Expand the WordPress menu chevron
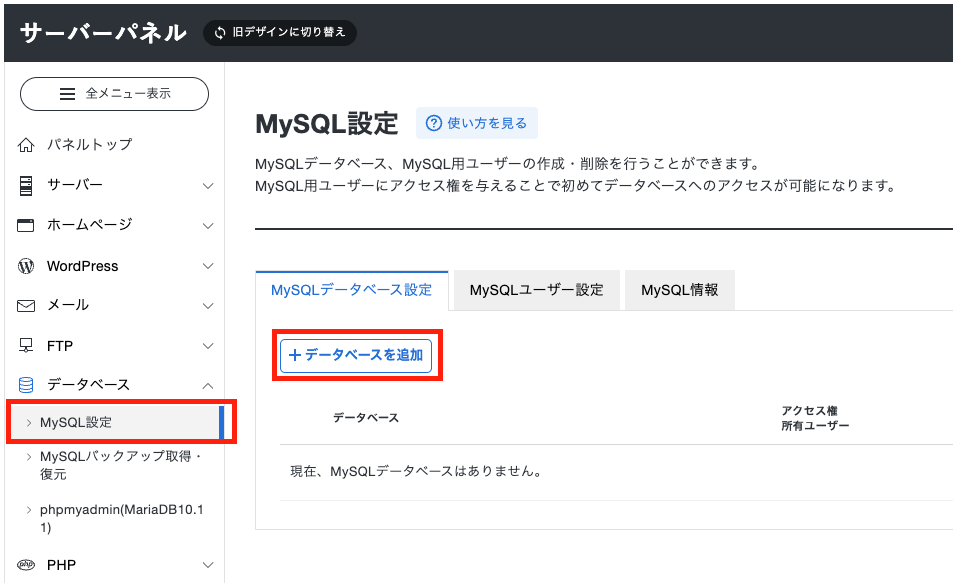Viewport: 953px width, 583px height. [208, 266]
